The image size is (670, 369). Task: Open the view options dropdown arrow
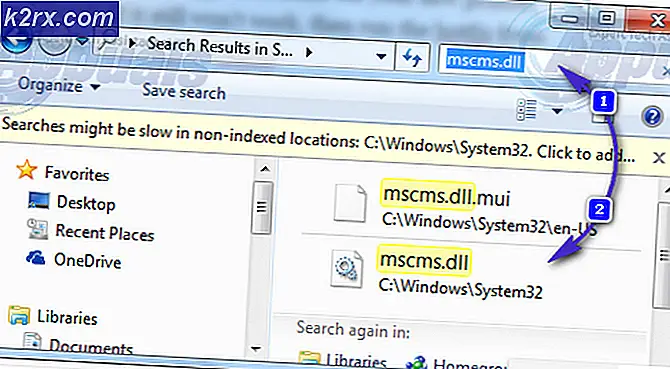557,112
